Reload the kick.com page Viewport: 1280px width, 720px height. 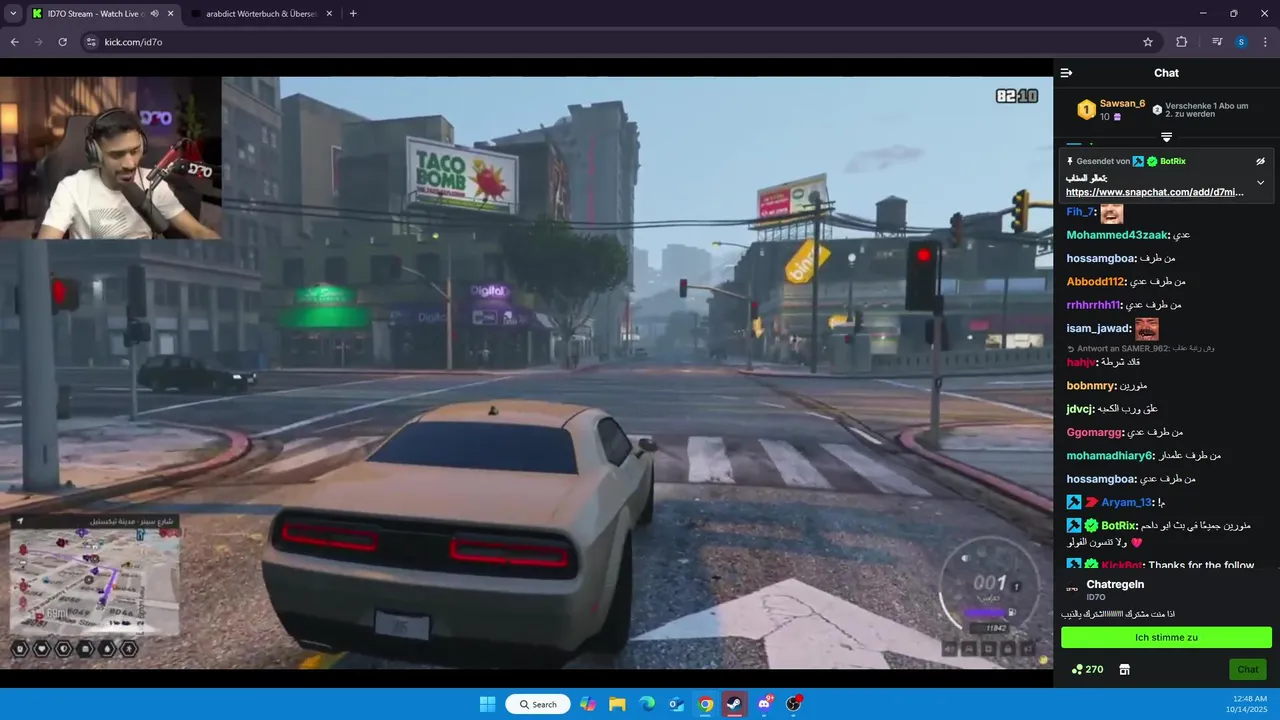(x=62, y=42)
